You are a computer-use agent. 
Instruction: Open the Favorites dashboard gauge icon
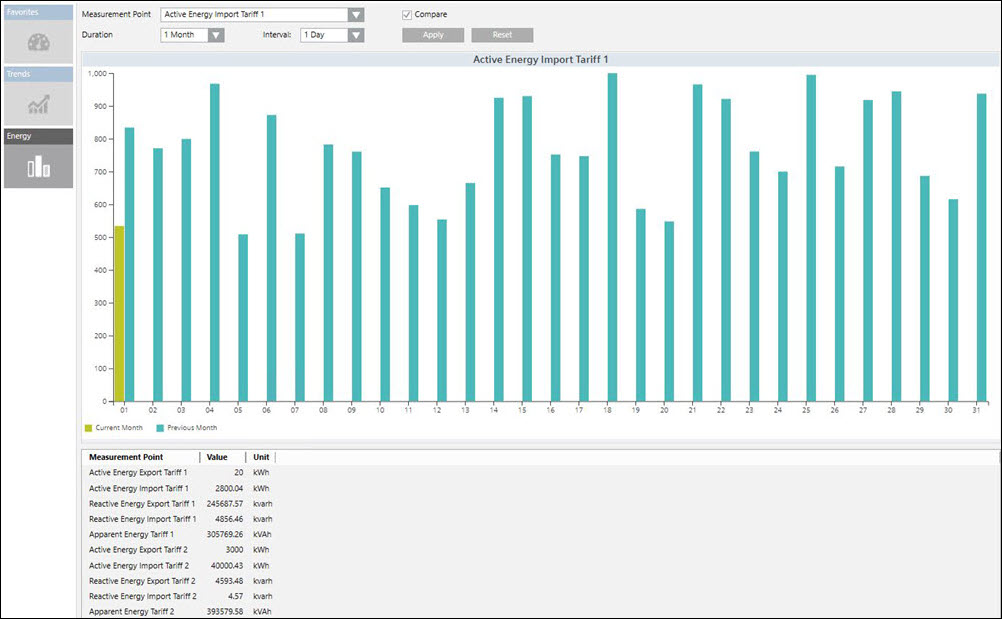click(38, 42)
